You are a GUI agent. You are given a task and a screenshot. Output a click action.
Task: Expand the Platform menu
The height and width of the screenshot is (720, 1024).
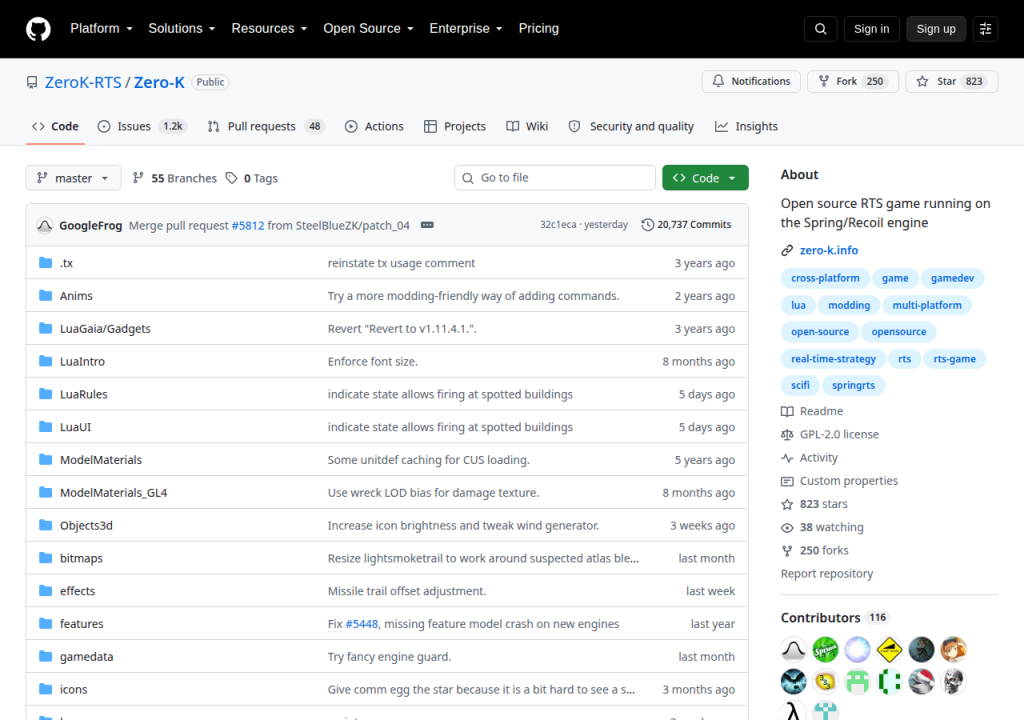point(101,29)
